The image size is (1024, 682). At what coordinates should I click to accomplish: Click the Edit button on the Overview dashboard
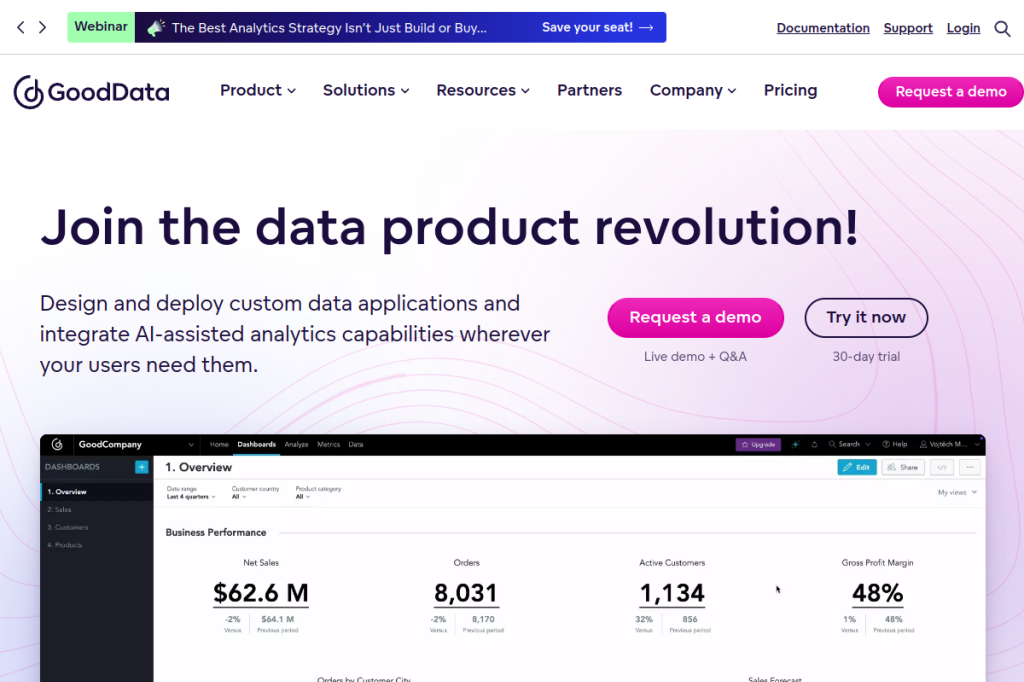857,467
